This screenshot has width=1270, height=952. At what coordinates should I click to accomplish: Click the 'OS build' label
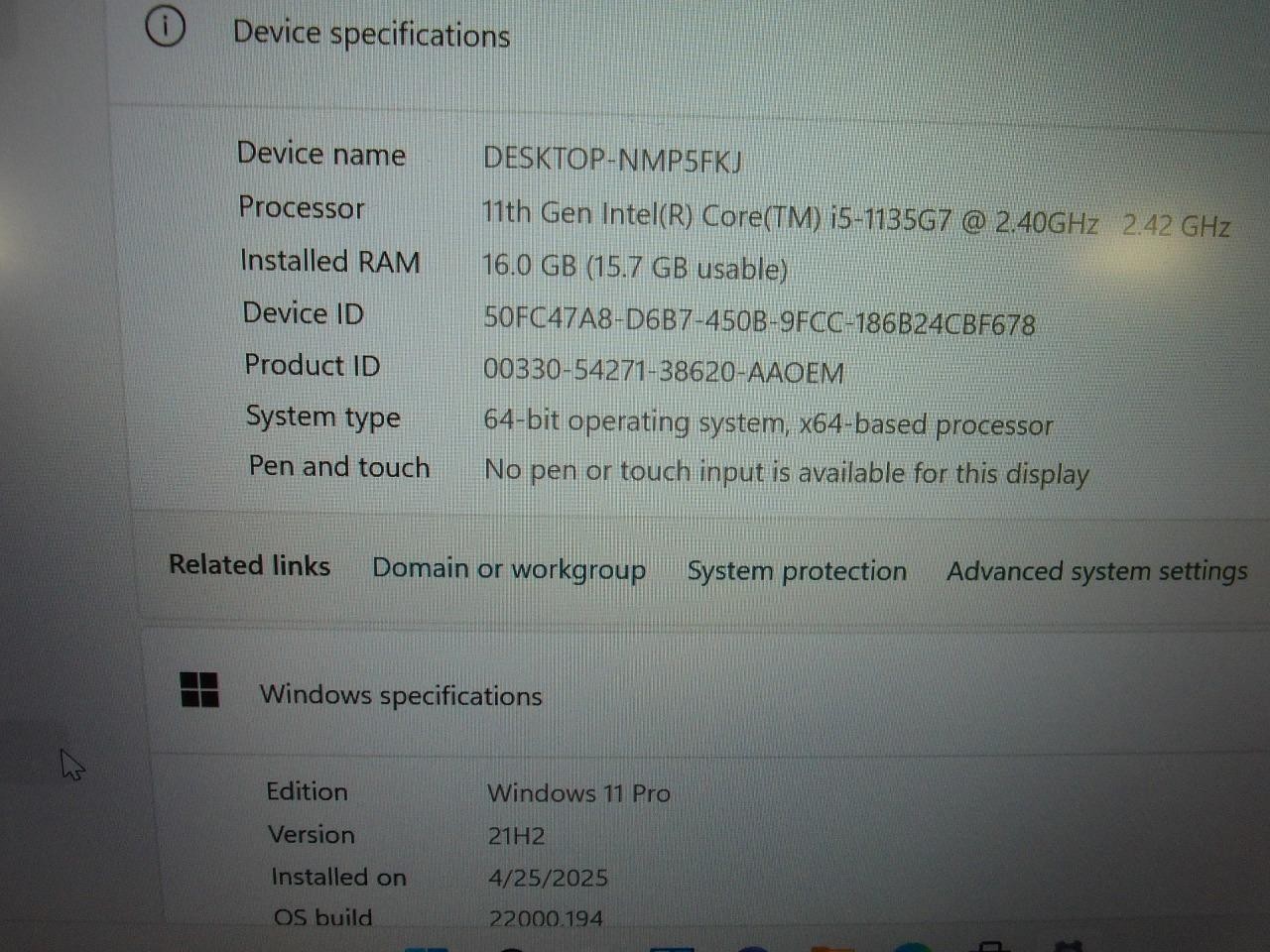323,917
